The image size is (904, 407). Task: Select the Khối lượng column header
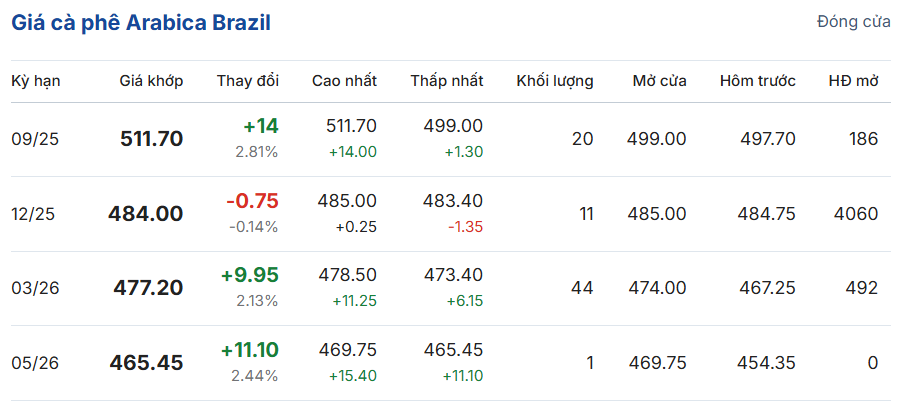tap(555, 81)
